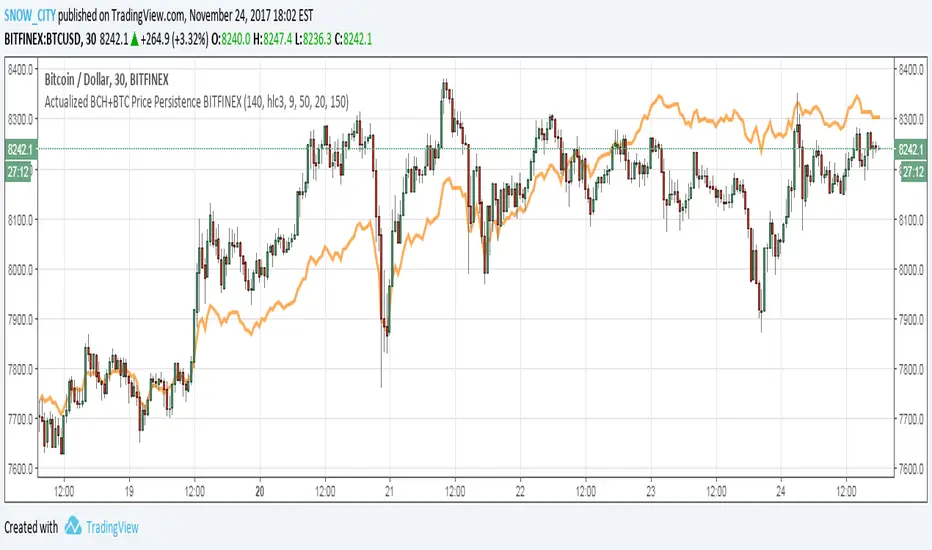Select the 'Bitcoin / Dollar, 30, BITFINEX' chart title

click(x=106, y=80)
